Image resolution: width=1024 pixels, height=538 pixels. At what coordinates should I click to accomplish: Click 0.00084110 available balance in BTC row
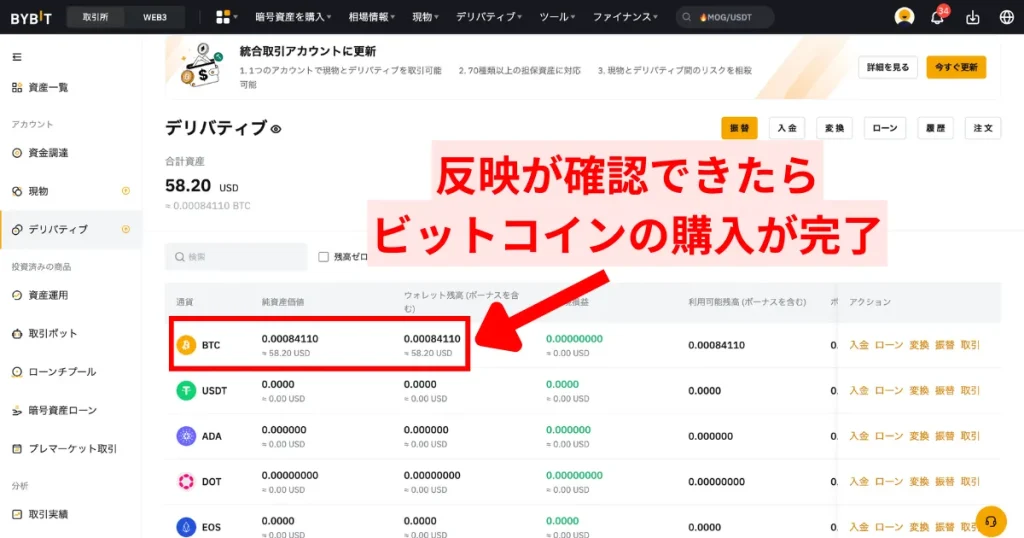click(x=716, y=345)
